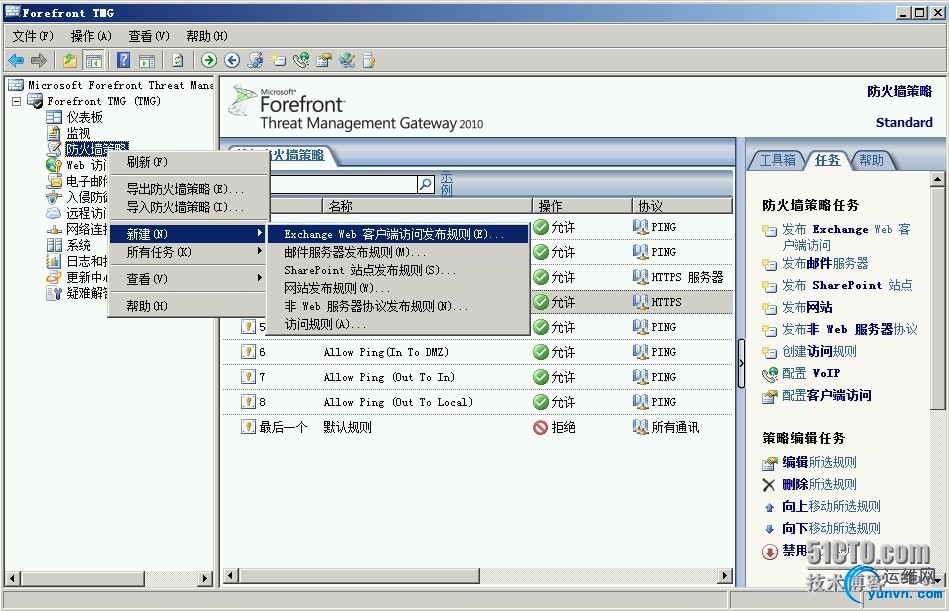Switch to the 任务 tab
Image resolution: width=949 pixels, height=611 pixels.
pyautogui.click(x=827, y=160)
